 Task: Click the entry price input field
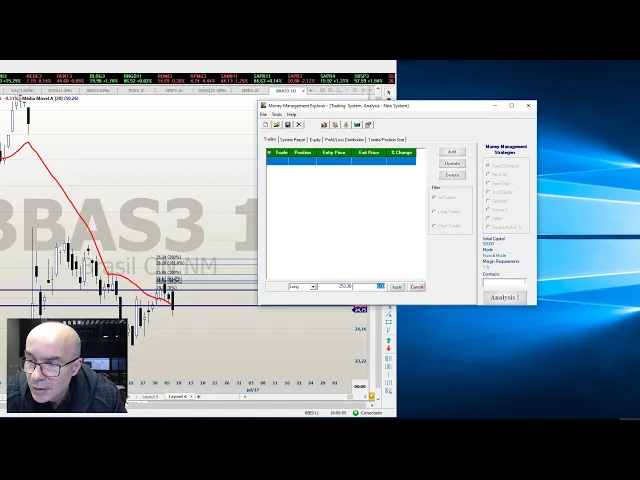(x=335, y=287)
